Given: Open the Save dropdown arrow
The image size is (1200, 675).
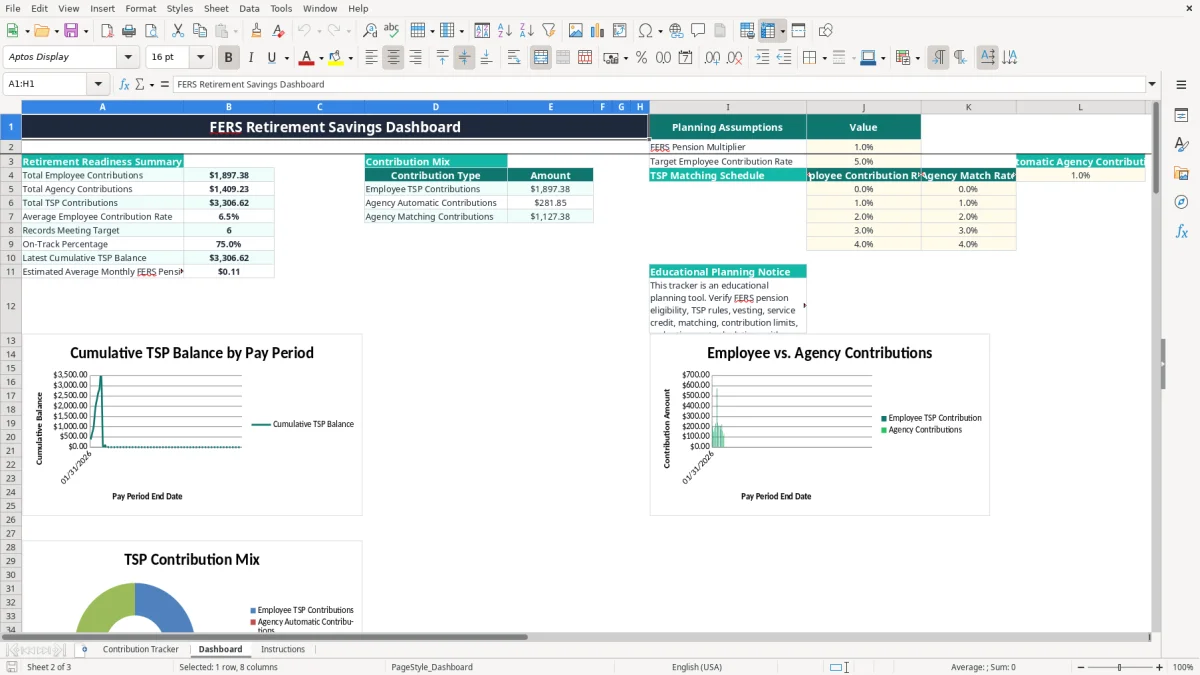Looking at the screenshot, I should tap(85, 31).
